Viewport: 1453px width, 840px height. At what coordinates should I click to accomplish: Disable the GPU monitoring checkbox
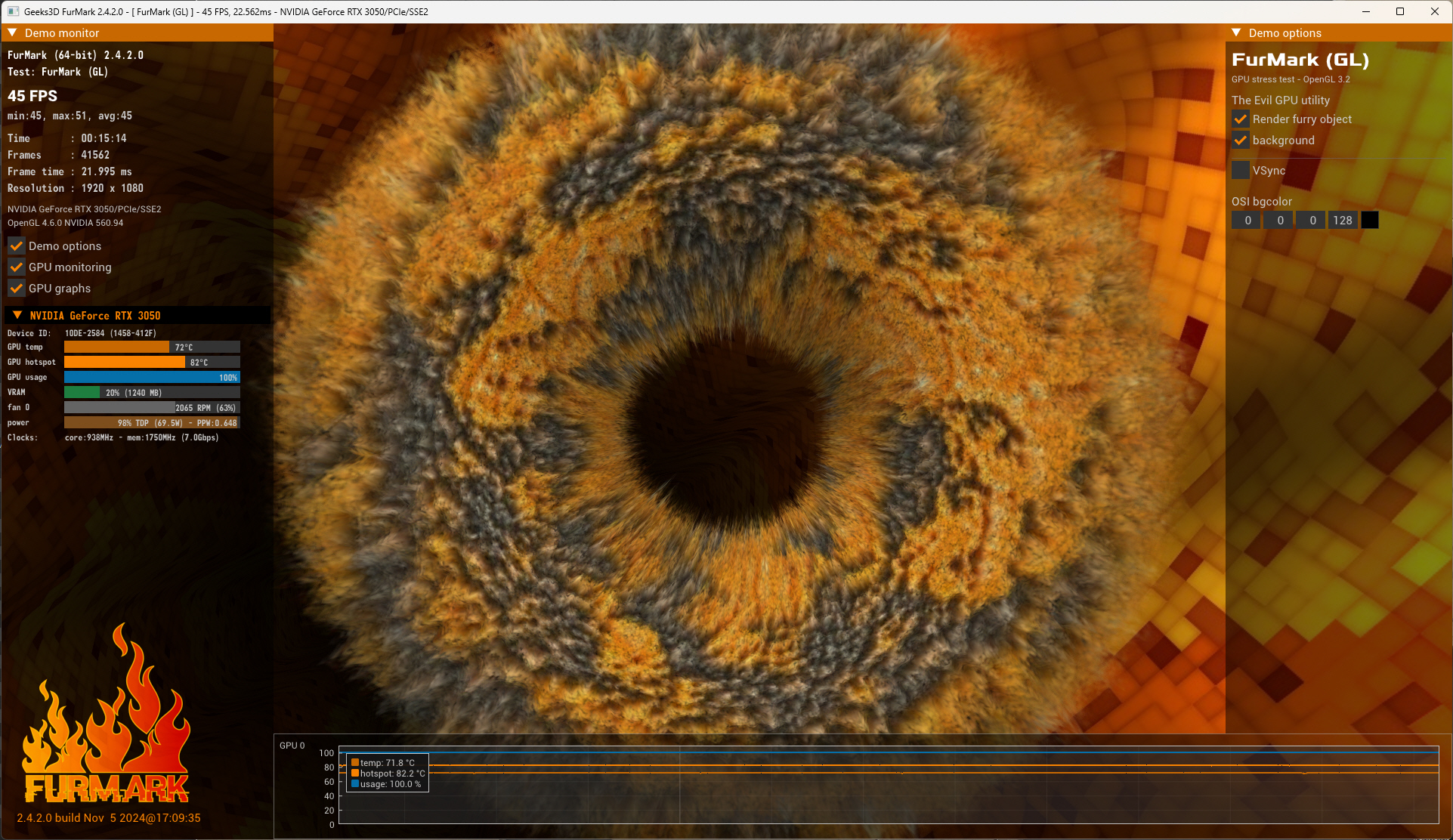point(17,267)
